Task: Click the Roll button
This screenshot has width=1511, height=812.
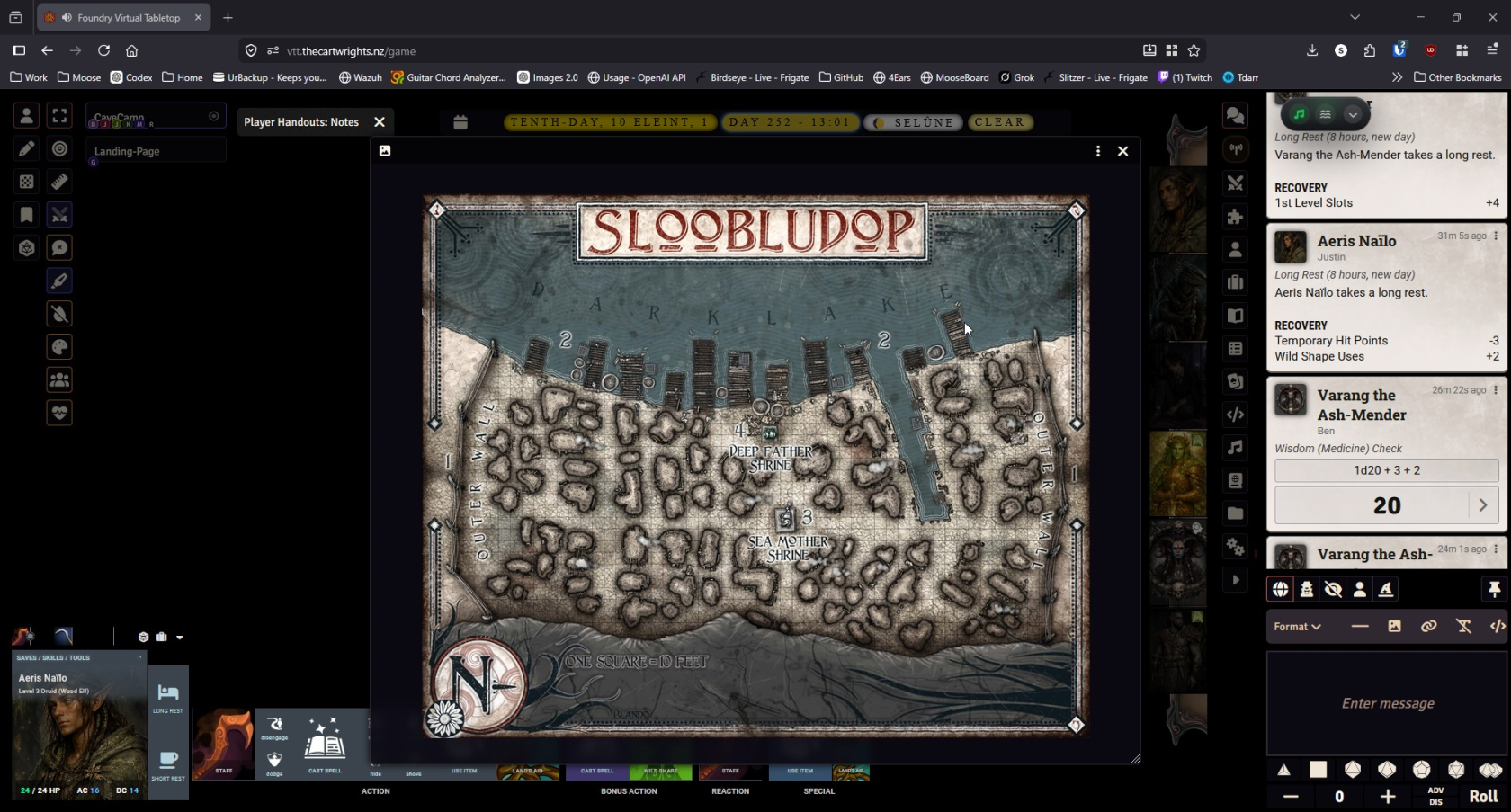Action: tap(1483, 796)
